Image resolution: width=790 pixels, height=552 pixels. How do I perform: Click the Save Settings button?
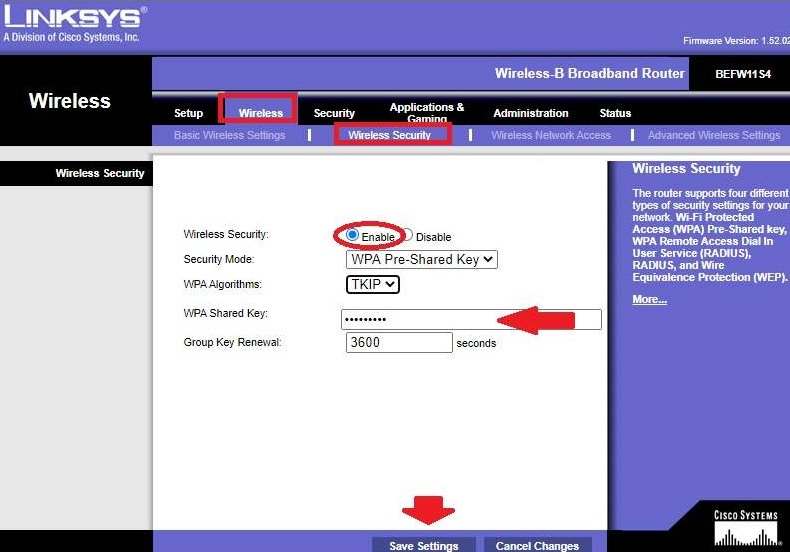pos(424,545)
